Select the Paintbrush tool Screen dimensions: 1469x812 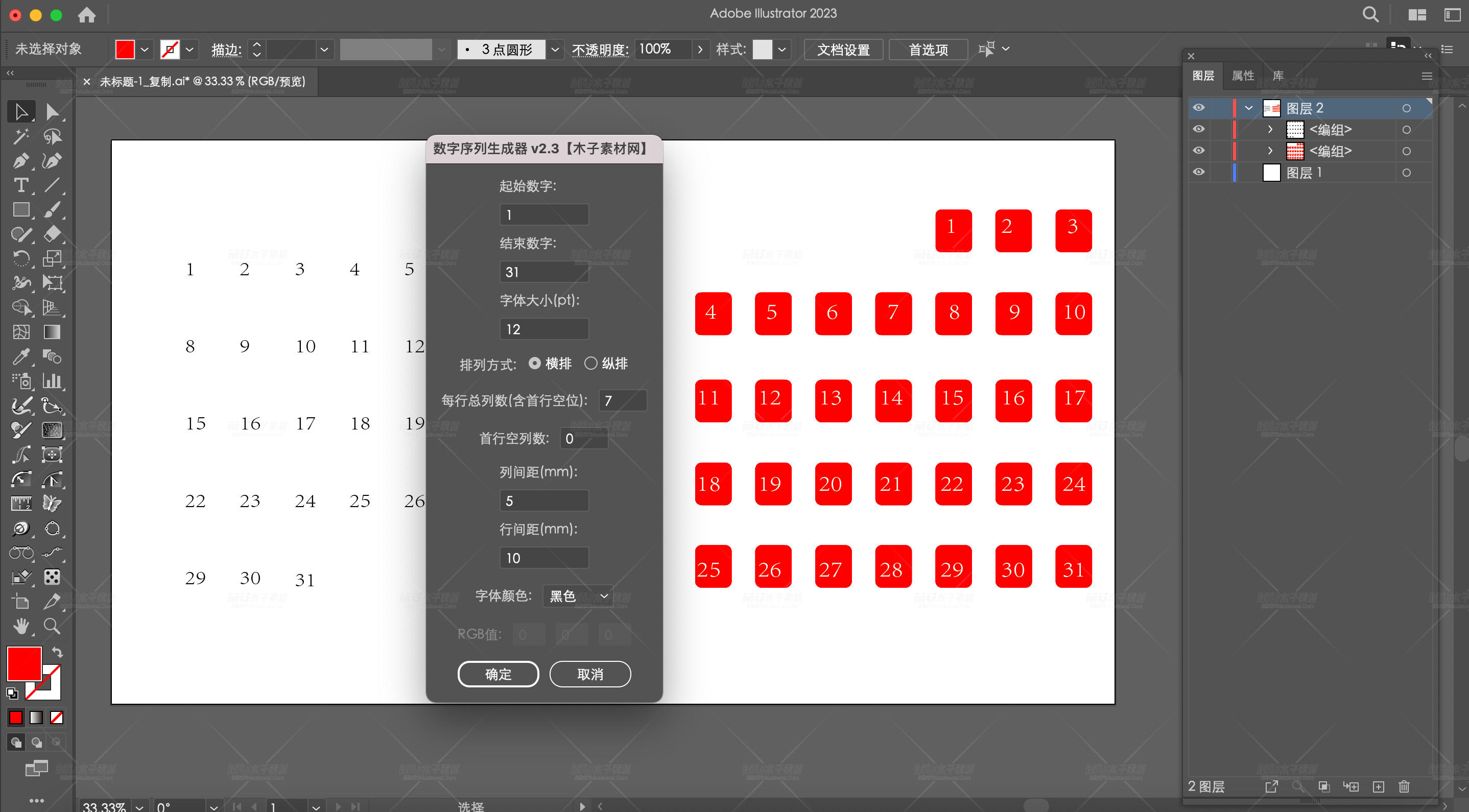[x=53, y=210]
